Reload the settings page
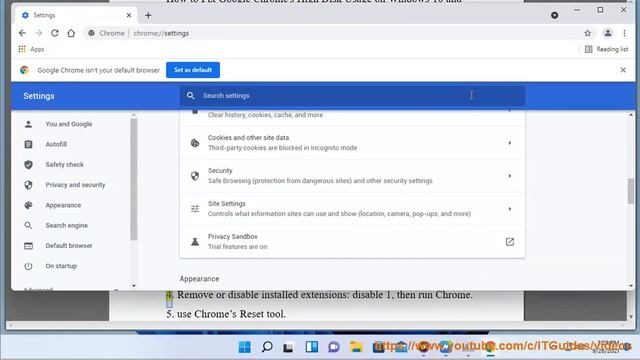The image size is (640, 360). coord(55,33)
